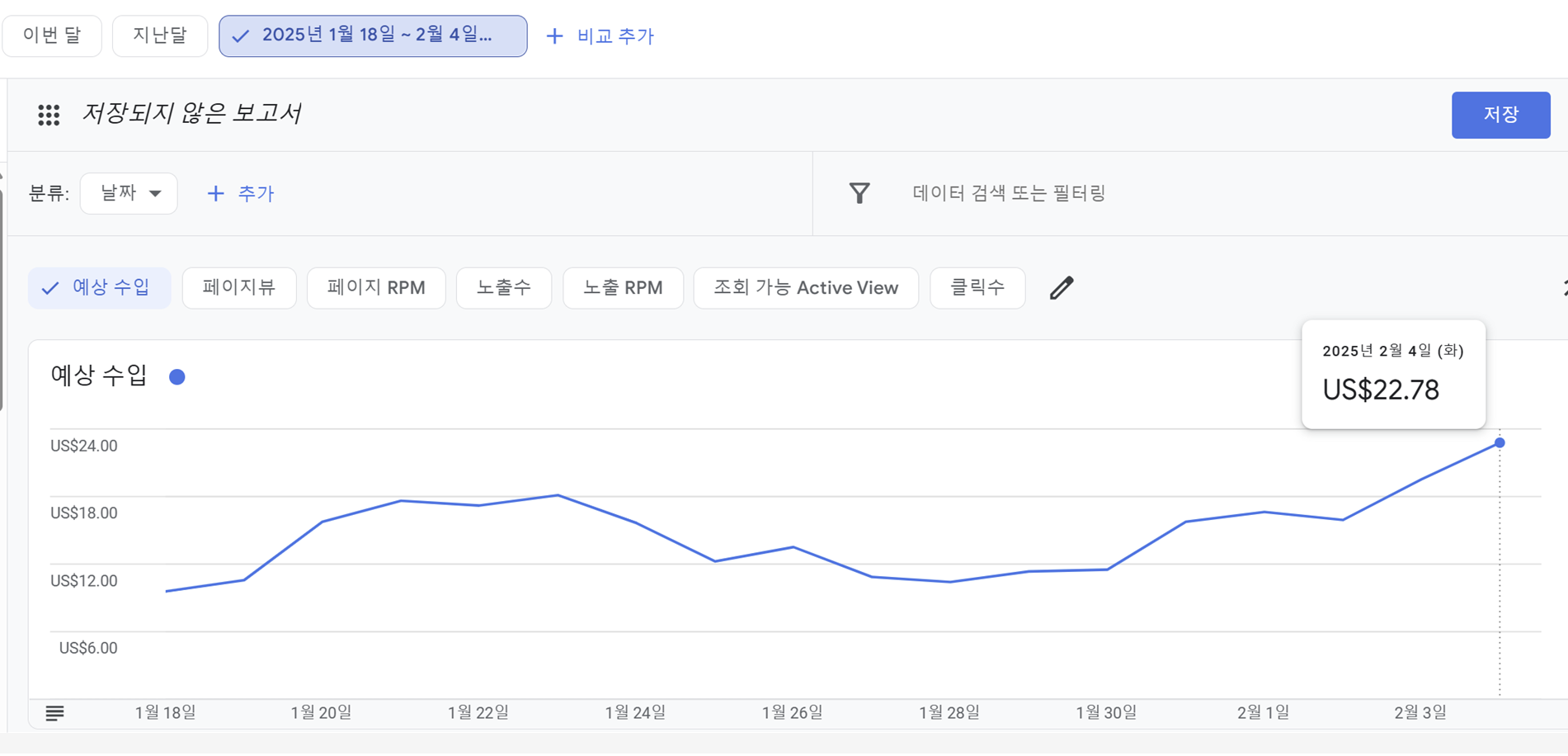The width and height of the screenshot is (1568, 756).
Task: Click the US$22.78 tooltip value
Action: click(1381, 390)
